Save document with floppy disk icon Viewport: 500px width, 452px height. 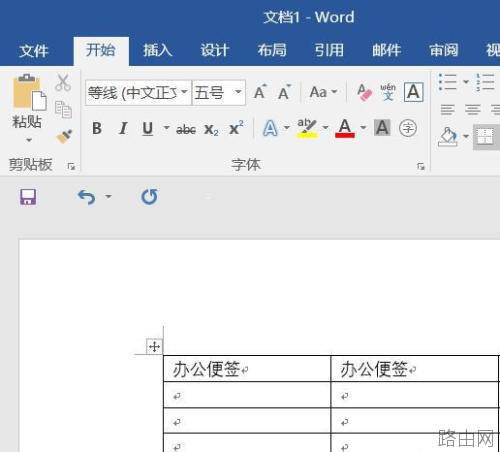pos(28,197)
